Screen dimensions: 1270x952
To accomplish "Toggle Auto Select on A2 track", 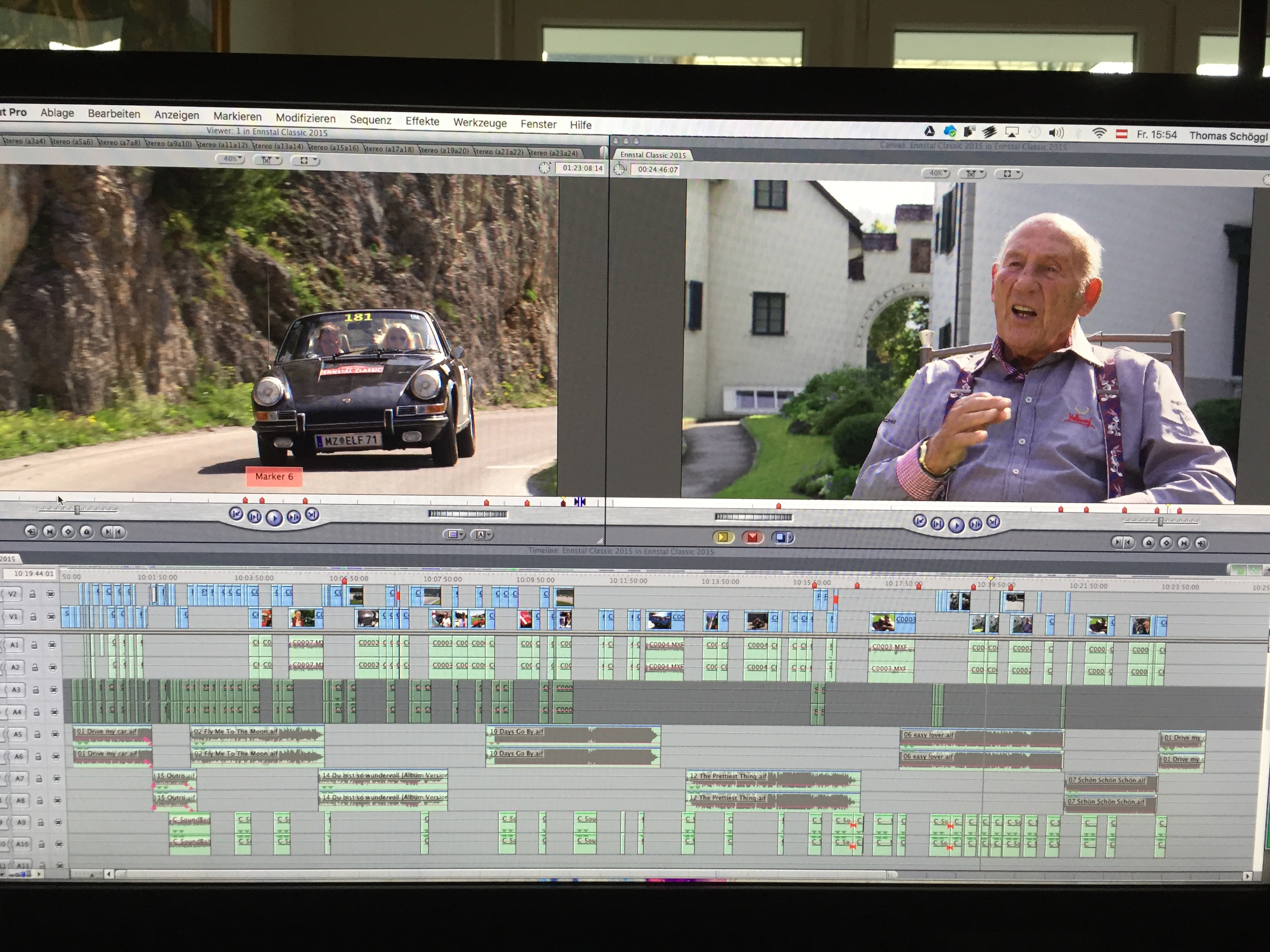I will pyautogui.click(x=53, y=667).
